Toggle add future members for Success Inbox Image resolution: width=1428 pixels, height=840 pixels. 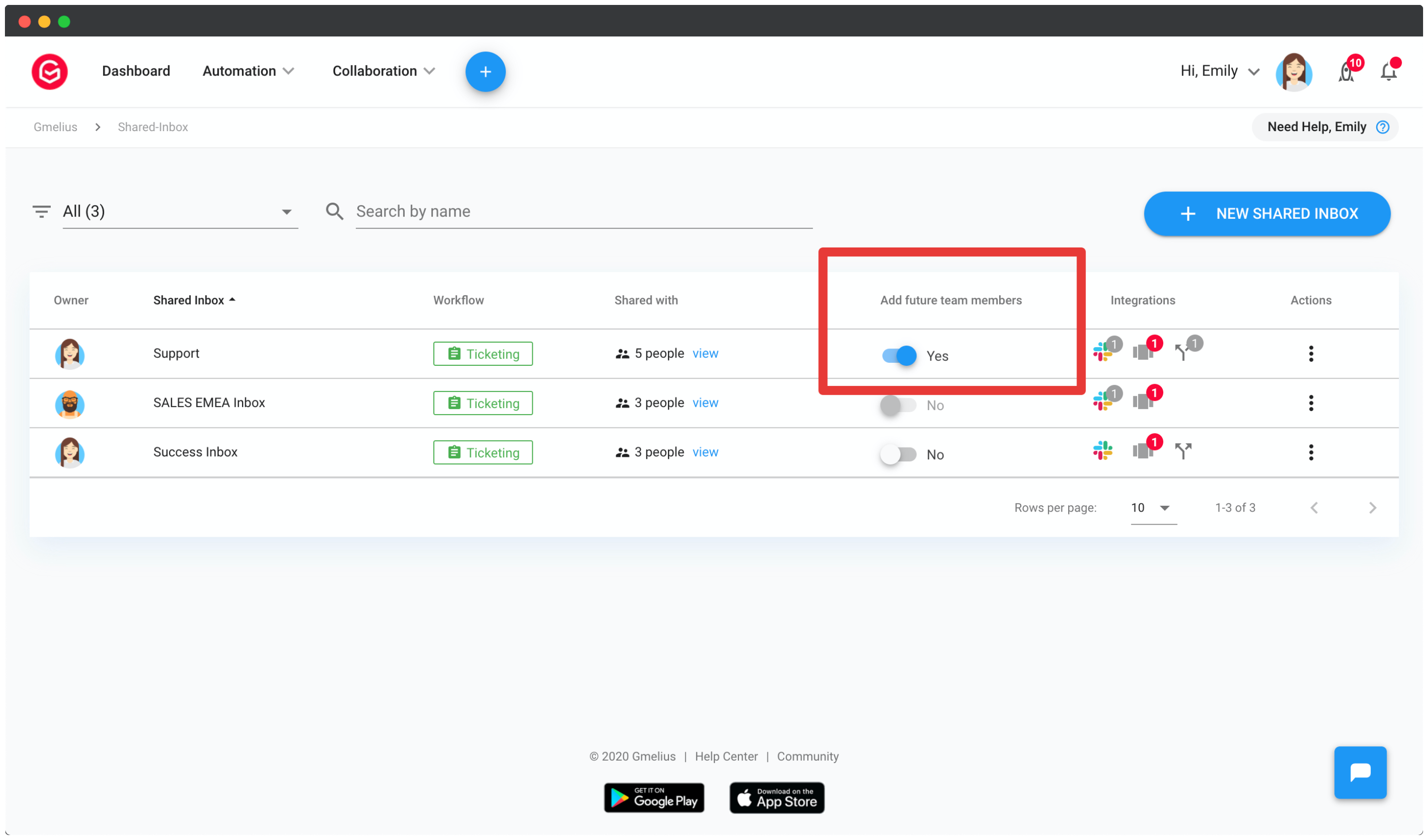[898, 455]
